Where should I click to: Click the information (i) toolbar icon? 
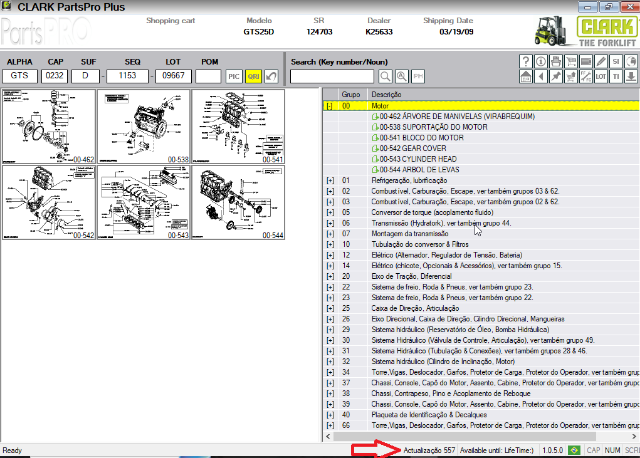point(541,61)
